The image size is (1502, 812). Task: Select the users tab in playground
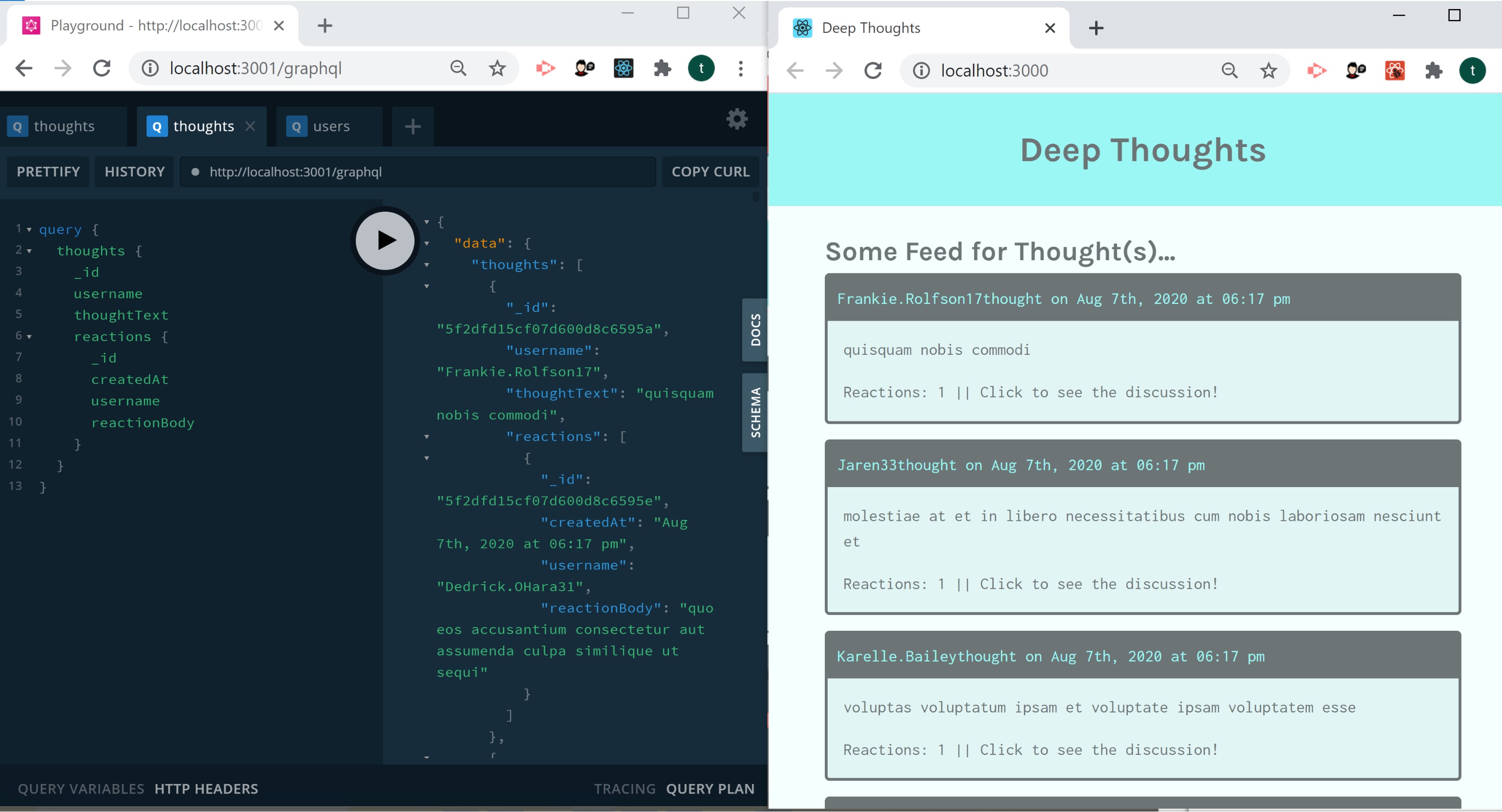[331, 125]
